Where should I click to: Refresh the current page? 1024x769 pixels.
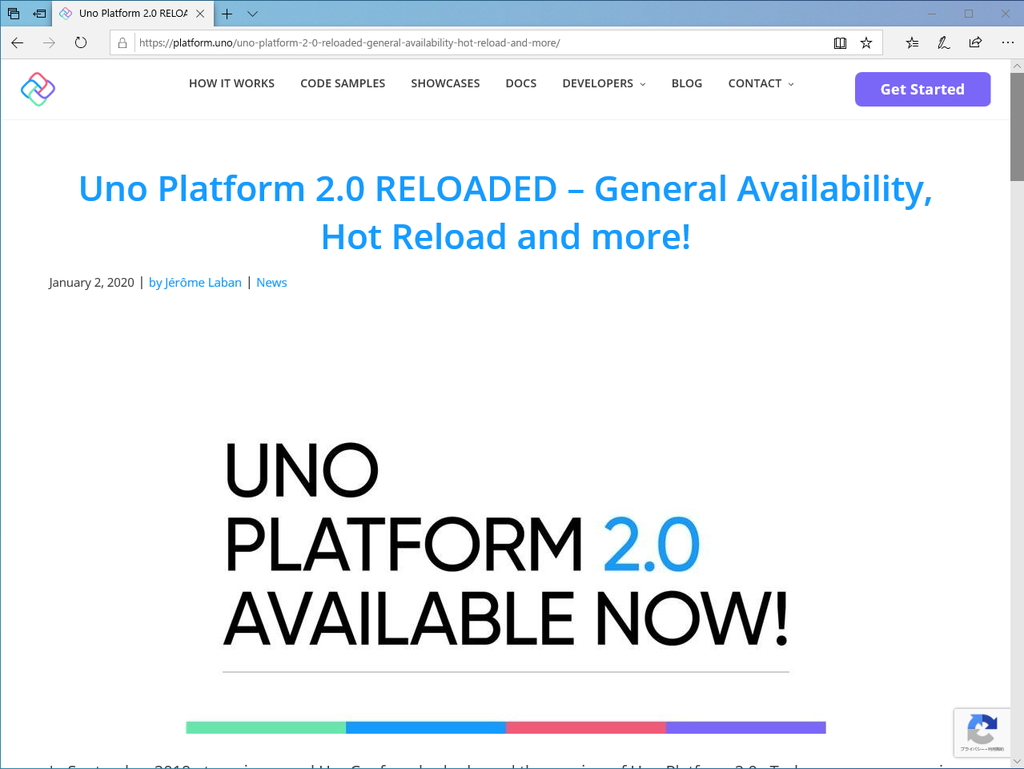pyautogui.click(x=80, y=42)
